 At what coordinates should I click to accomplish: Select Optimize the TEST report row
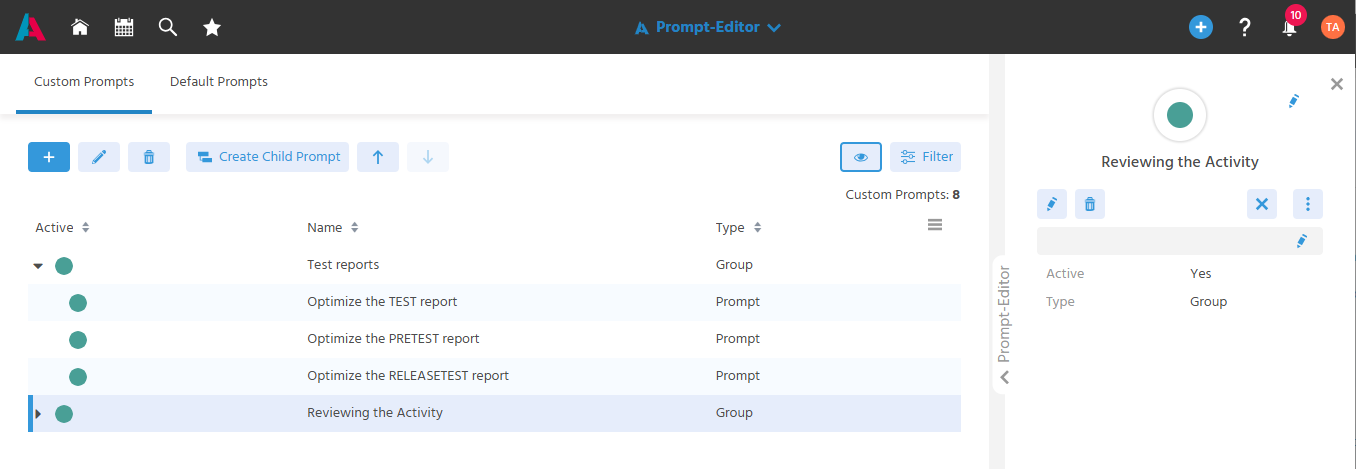pos(494,302)
